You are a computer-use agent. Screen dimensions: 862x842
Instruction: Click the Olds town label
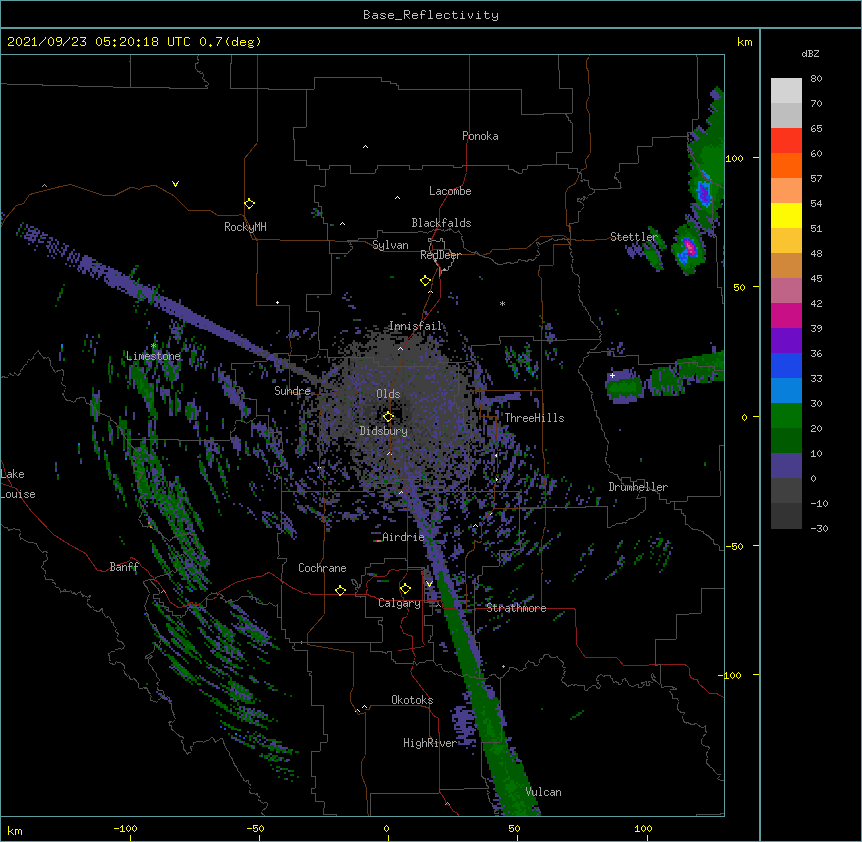click(x=388, y=394)
